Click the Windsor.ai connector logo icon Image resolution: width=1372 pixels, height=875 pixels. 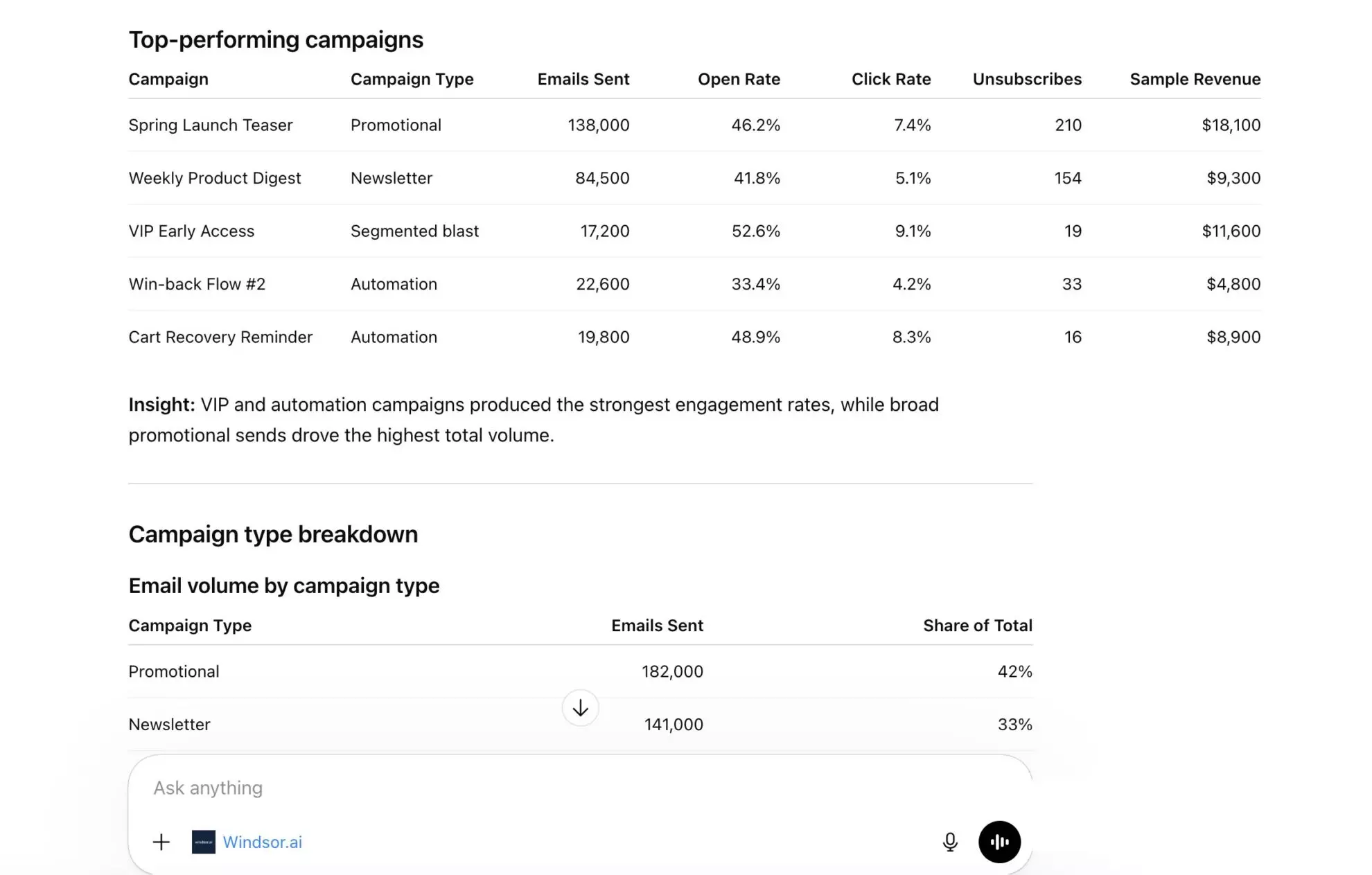click(x=204, y=842)
